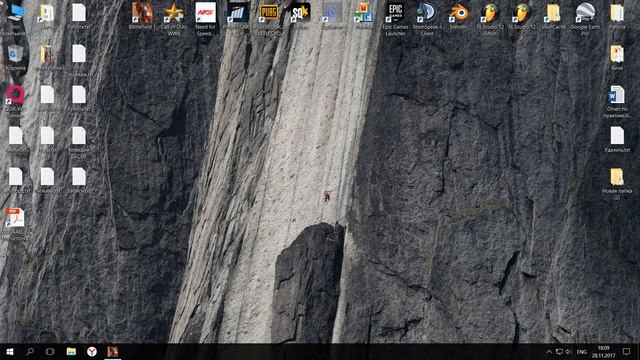640x360 pixels.
Task: Click the PUBG game shortcut
Action: (269, 13)
